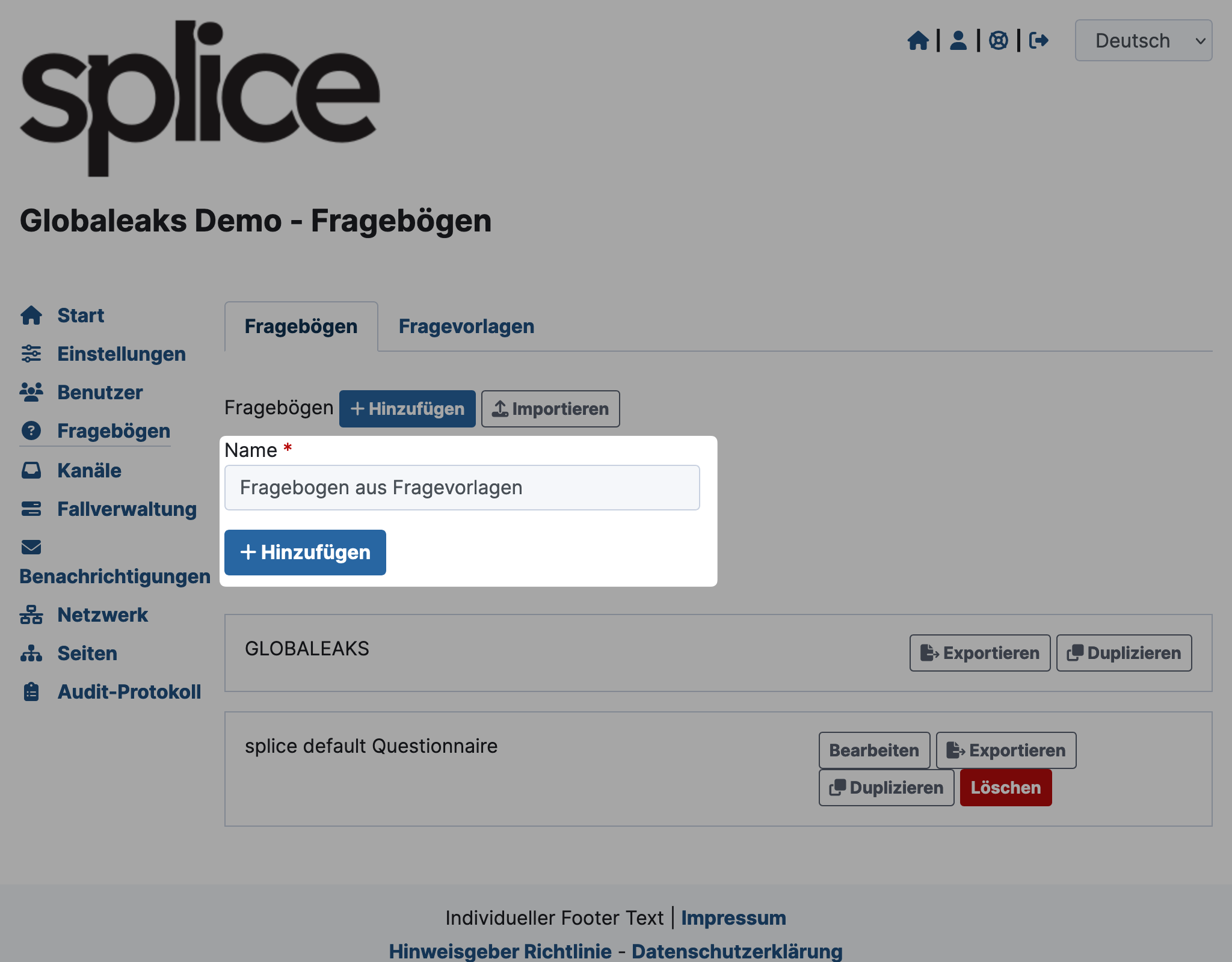Duplicate splice default Questionnaire

point(886,788)
